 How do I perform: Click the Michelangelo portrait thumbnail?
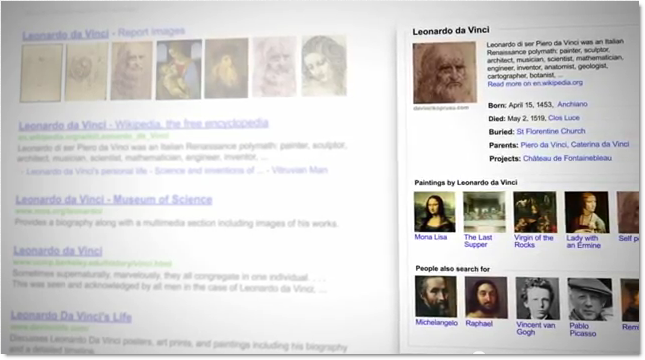[x=436, y=297]
